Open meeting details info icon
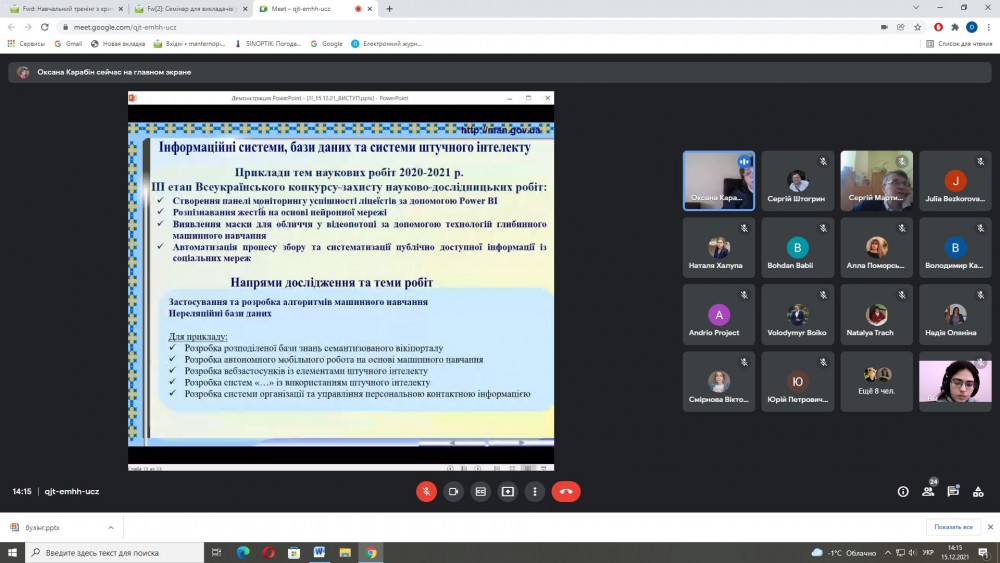 click(x=903, y=492)
